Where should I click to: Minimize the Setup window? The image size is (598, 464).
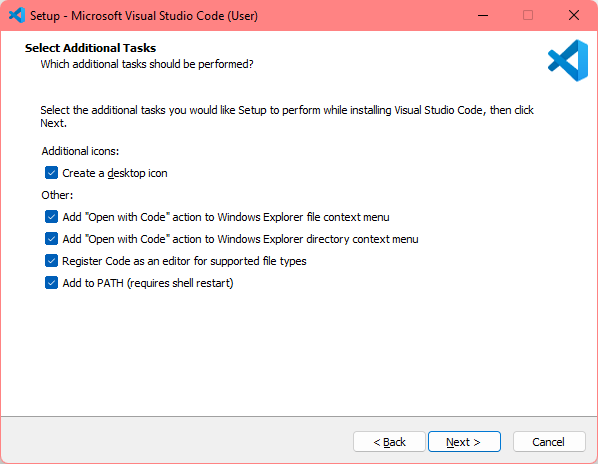click(x=483, y=16)
